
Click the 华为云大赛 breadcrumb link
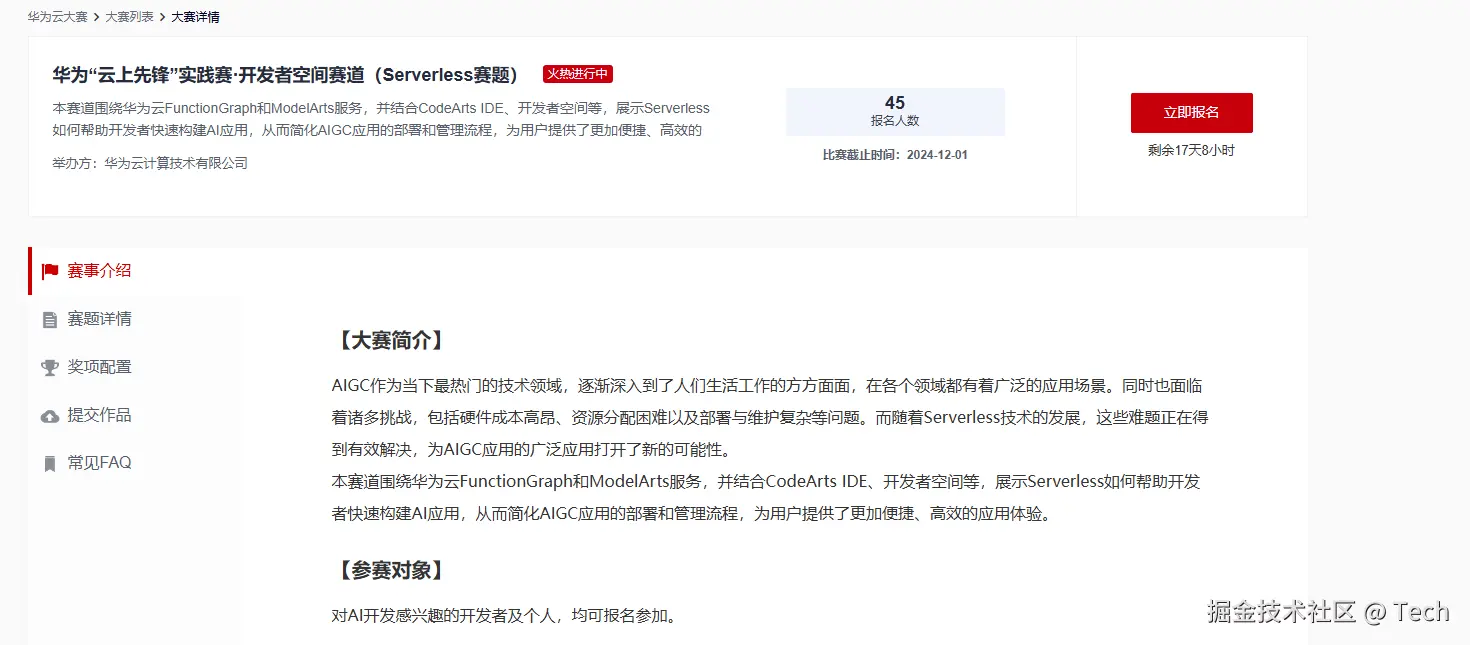coord(58,17)
